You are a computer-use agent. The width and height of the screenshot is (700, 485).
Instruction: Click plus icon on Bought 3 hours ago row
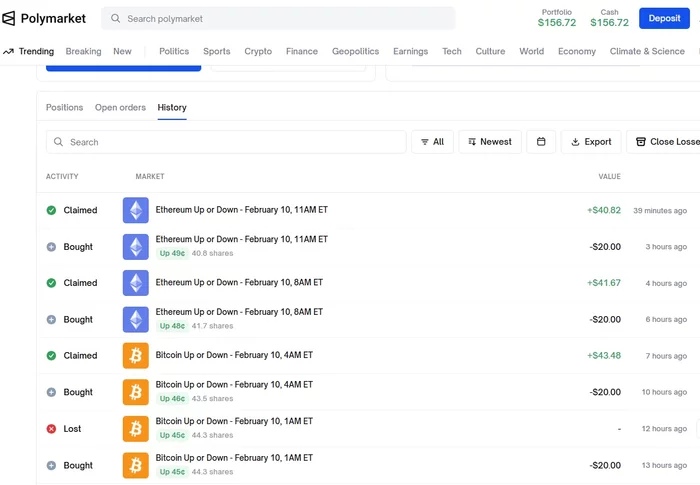click(51, 247)
